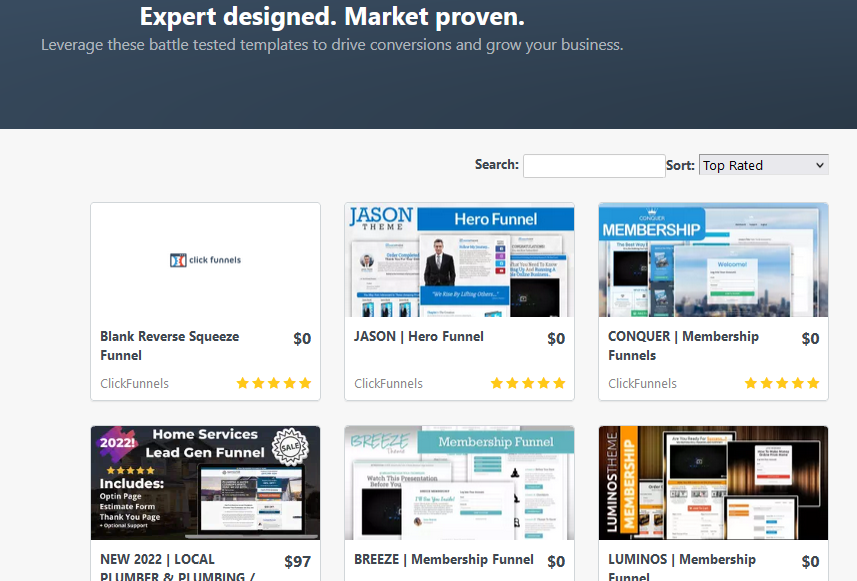
Task: Open the BREEZE Membership Funnel thumbnail
Action: tap(459, 483)
